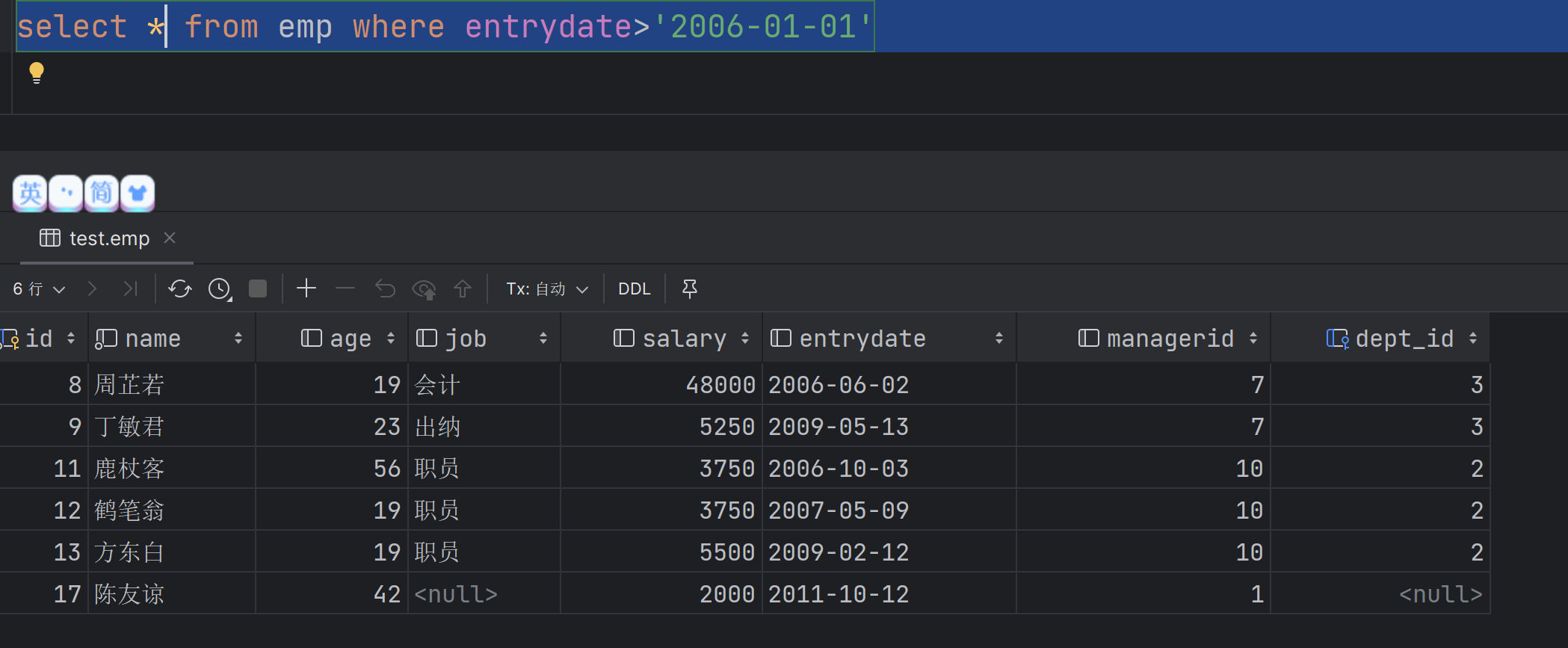Select the name cell '方东白'

pyautogui.click(x=172, y=552)
